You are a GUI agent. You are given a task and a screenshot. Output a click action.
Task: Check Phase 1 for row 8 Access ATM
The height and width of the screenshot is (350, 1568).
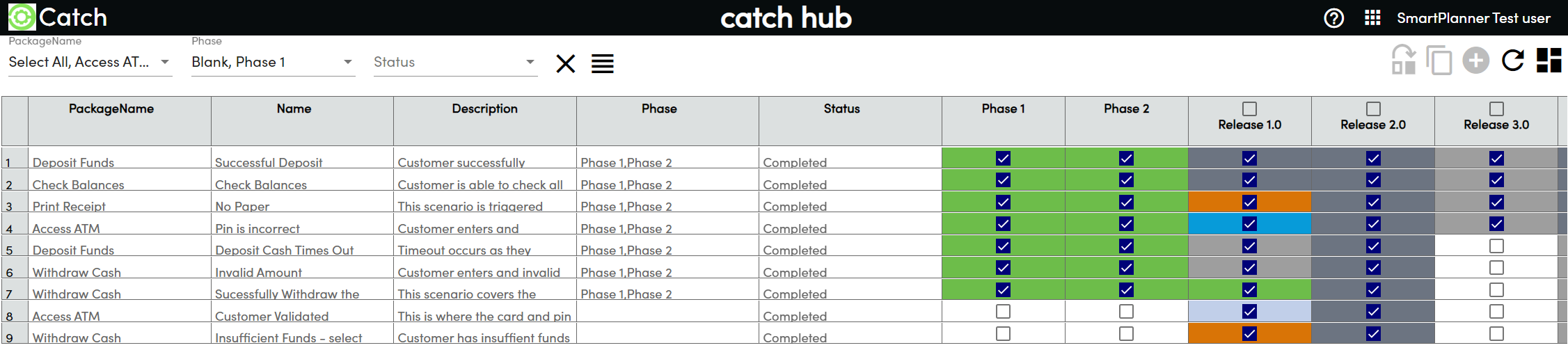point(1003,312)
